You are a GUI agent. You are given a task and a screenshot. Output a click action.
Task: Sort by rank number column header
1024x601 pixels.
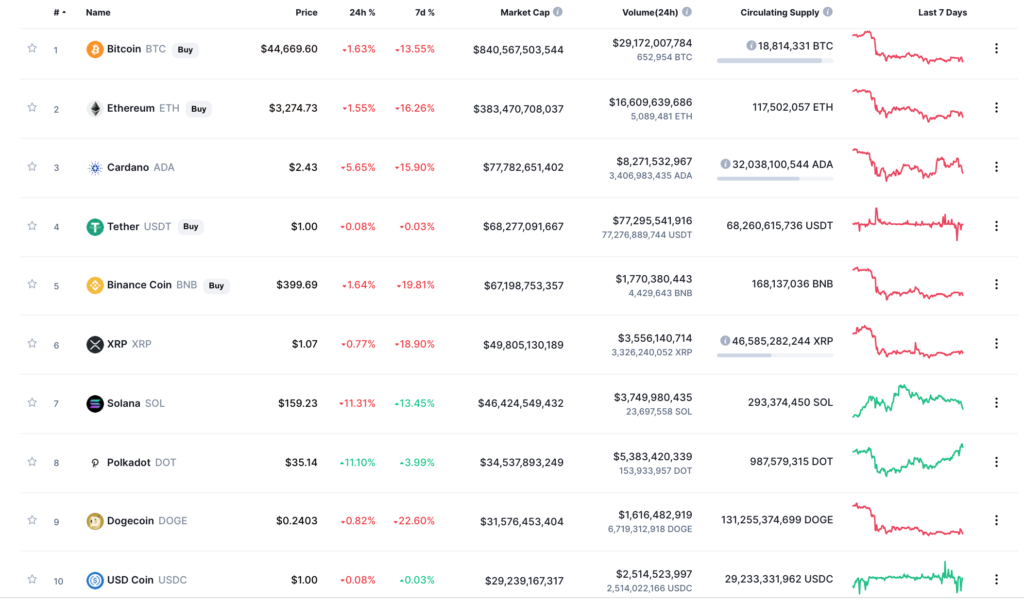[59, 12]
